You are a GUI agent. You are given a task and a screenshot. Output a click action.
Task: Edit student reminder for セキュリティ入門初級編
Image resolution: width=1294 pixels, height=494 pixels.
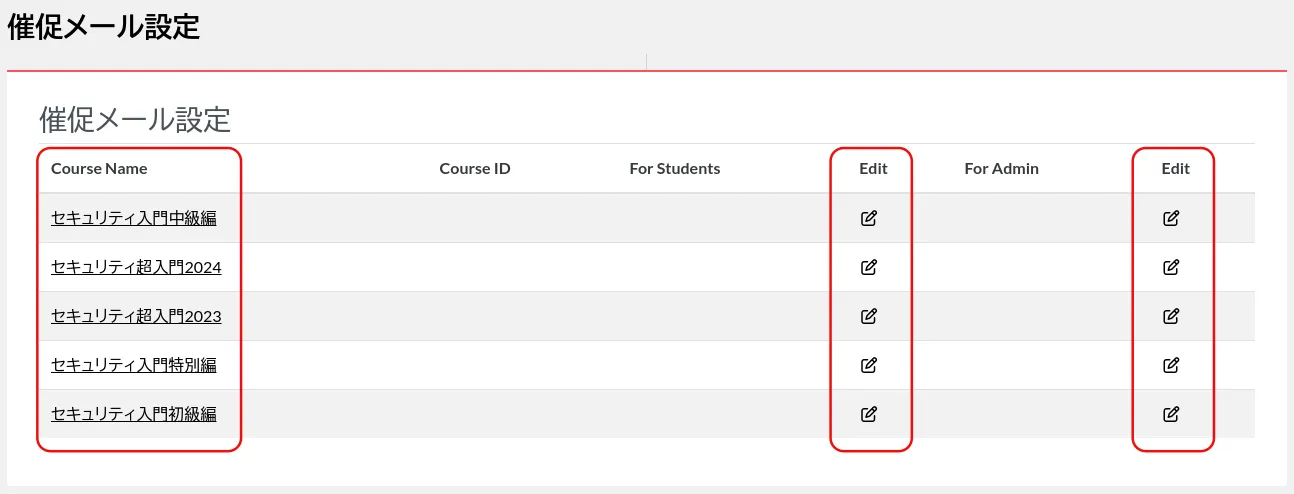click(869, 414)
